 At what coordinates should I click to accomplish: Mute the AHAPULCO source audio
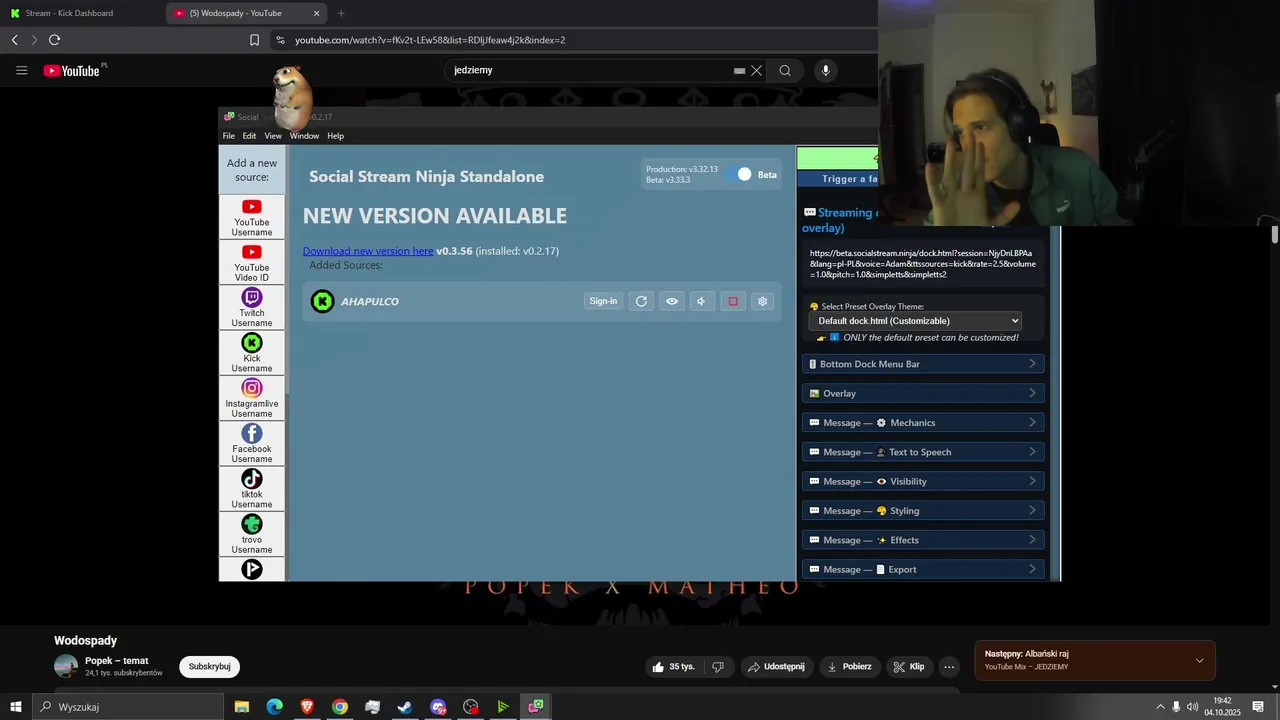[702, 301]
